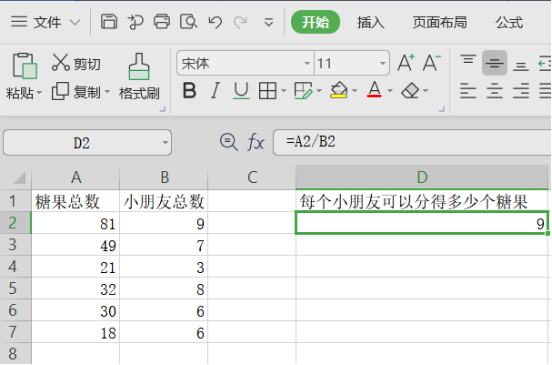Apply cell borders icon
552x365 pixels.
[x=268, y=91]
